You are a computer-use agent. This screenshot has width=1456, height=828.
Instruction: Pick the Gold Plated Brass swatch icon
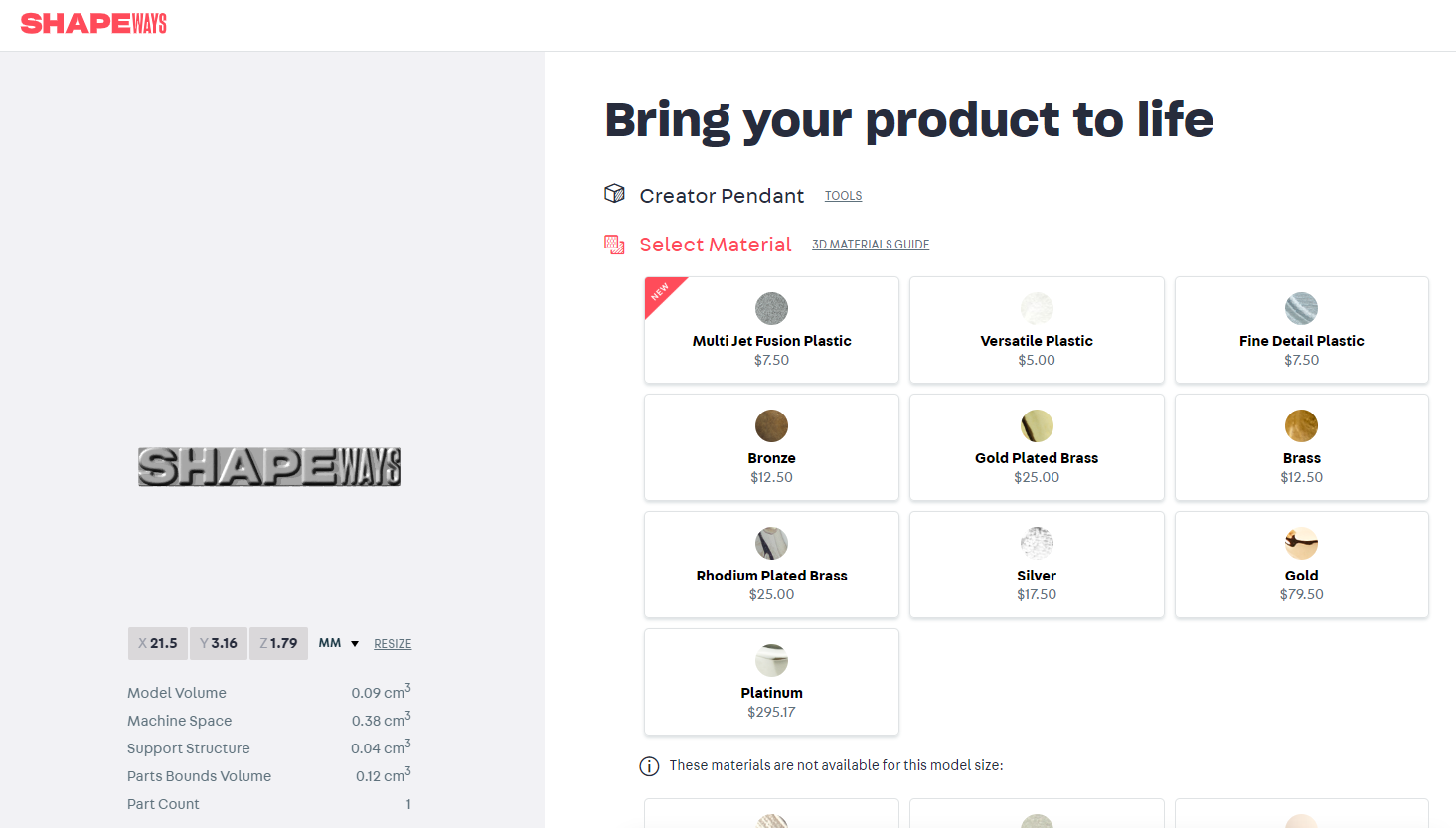pyautogui.click(x=1037, y=425)
